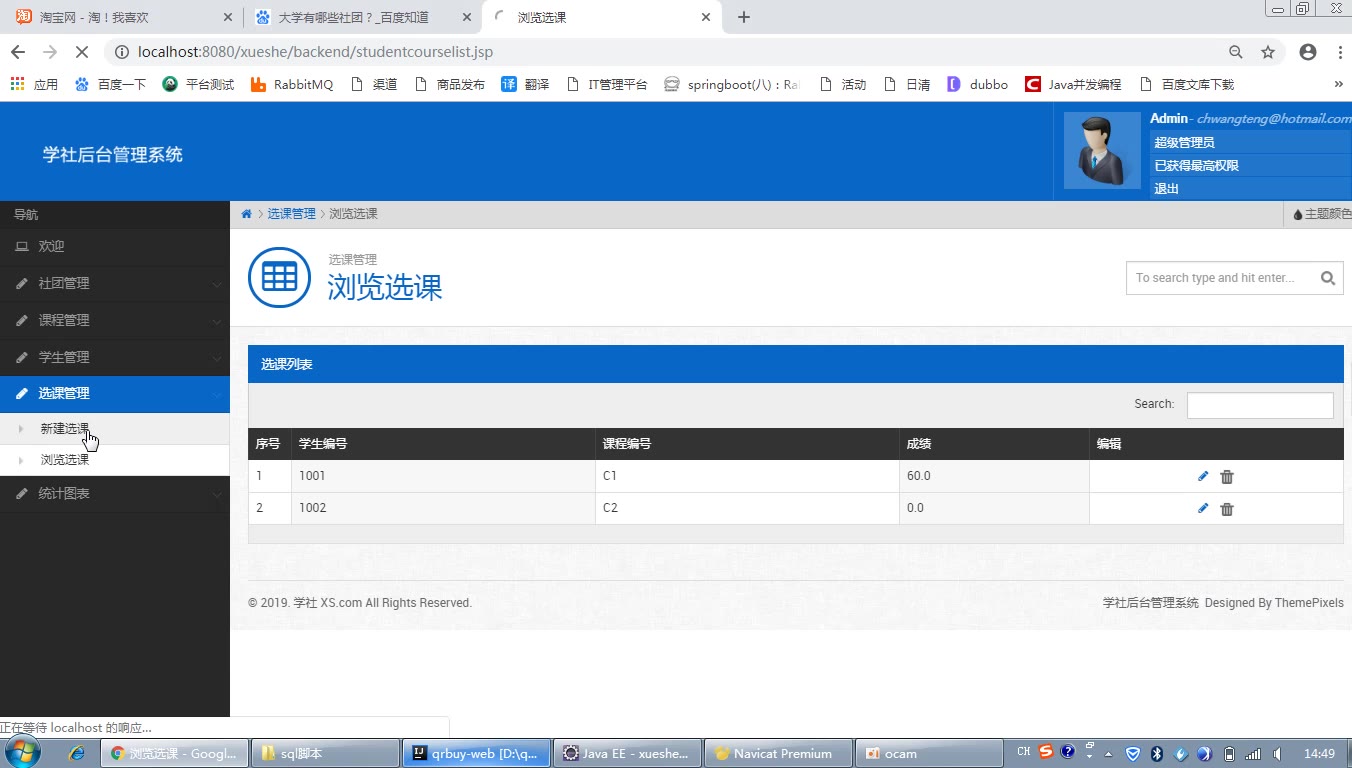Expand 社团管理 sidebar menu
The height and width of the screenshot is (768, 1352).
[x=115, y=283]
